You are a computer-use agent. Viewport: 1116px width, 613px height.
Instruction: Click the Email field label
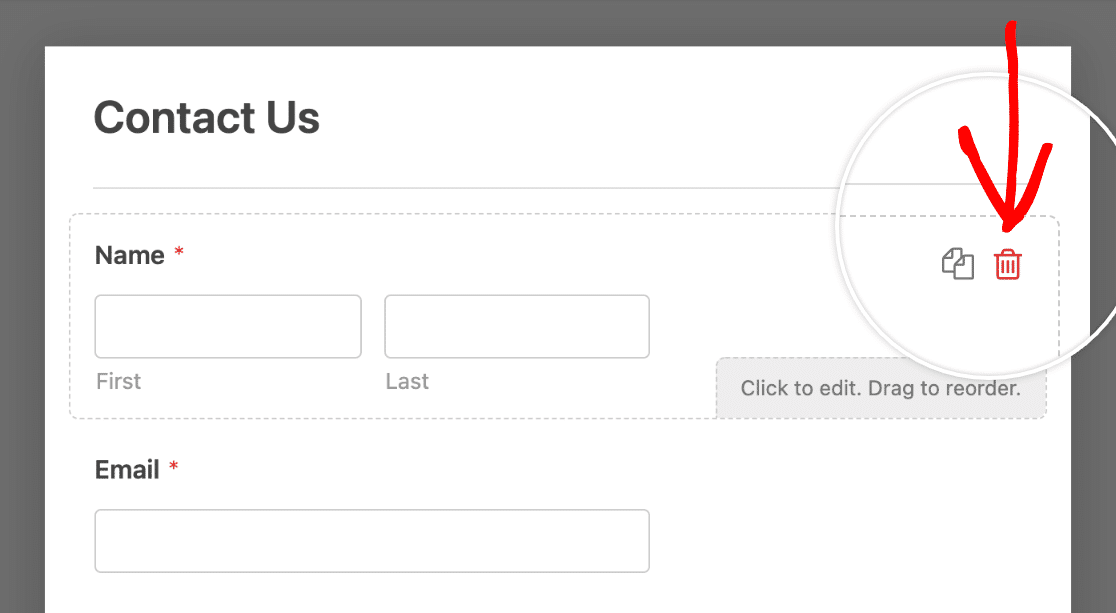(127, 470)
